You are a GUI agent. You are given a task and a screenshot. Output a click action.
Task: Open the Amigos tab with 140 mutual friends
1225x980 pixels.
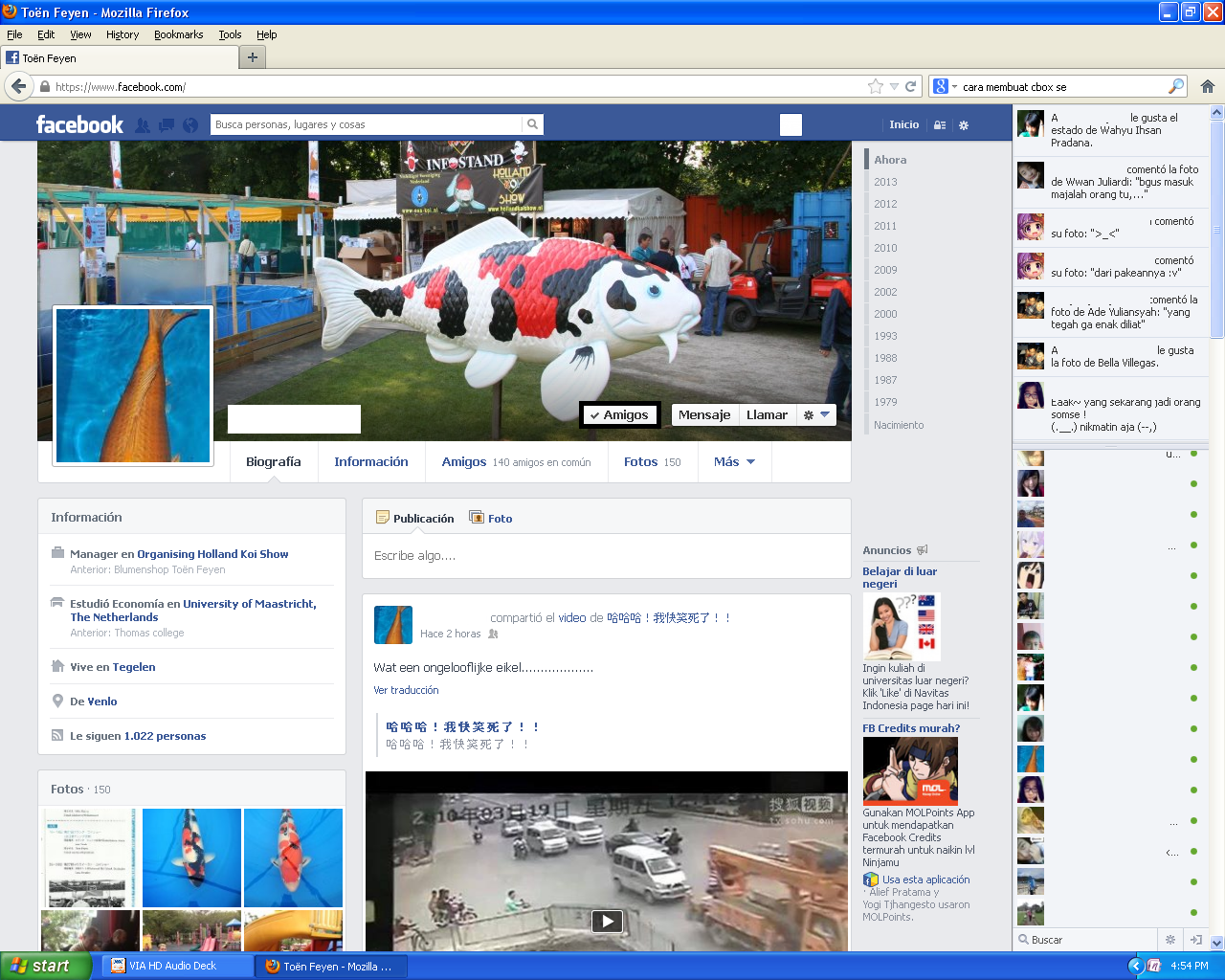click(x=516, y=461)
